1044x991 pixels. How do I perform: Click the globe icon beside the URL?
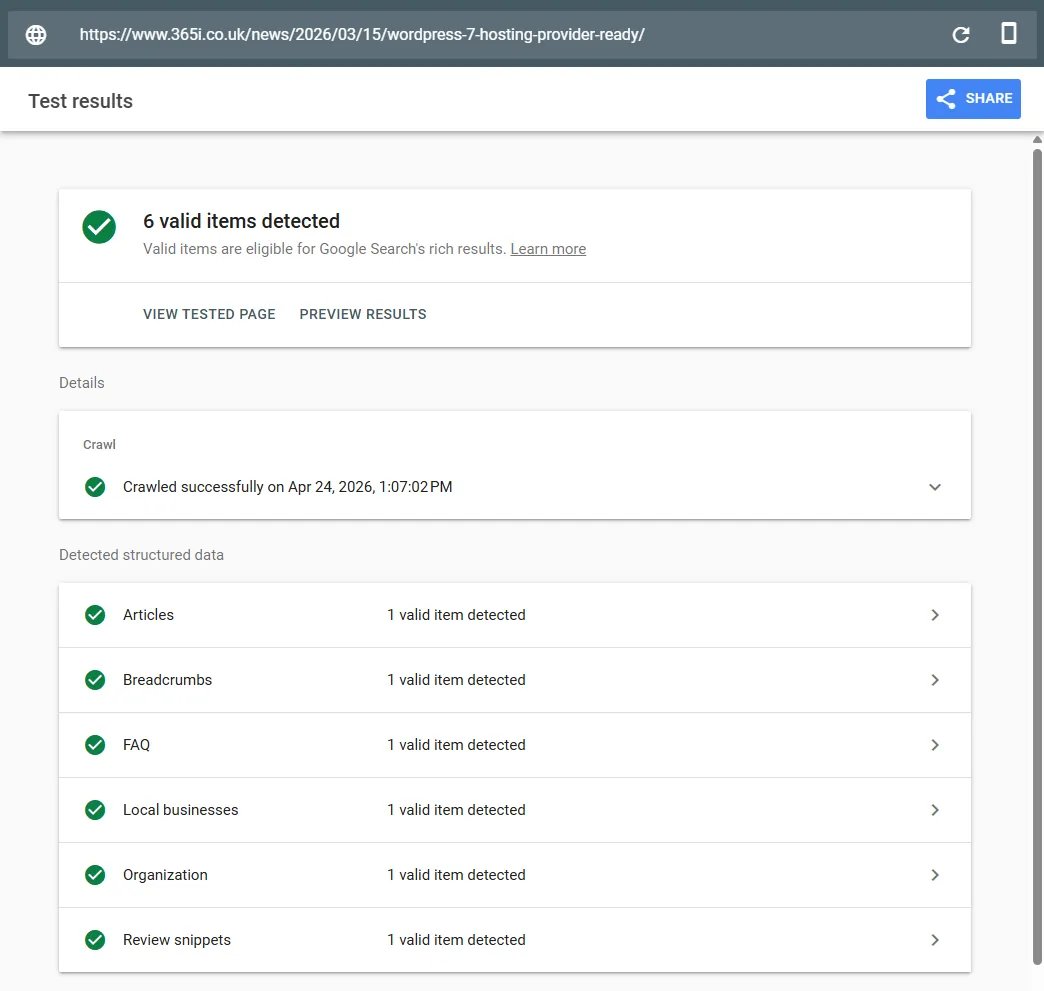pyautogui.click(x=36, y=35)
